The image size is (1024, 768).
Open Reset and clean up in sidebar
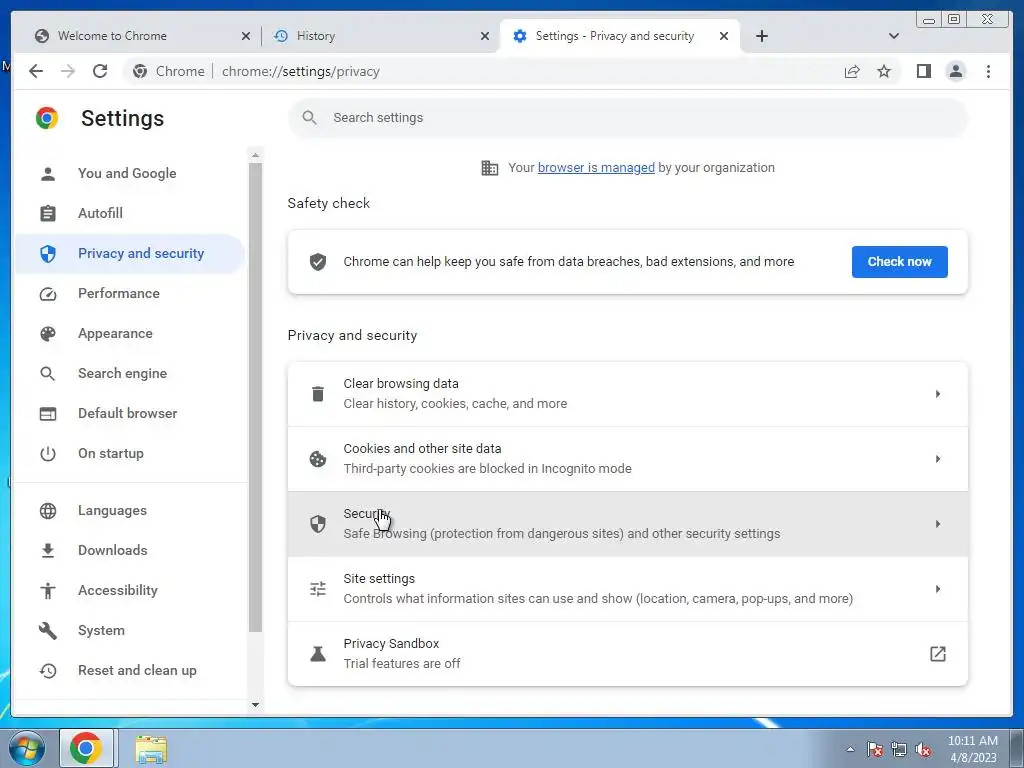(x=129, y=671)
